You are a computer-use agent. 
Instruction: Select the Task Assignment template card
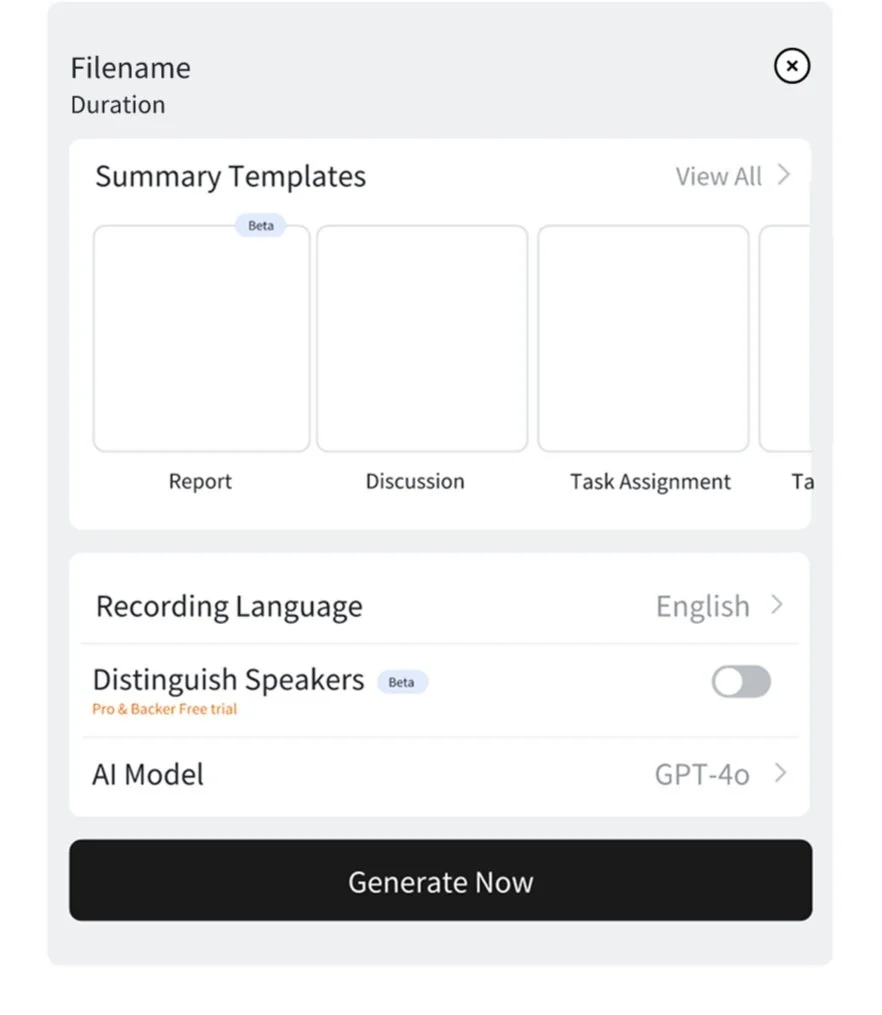pos(643,339)
